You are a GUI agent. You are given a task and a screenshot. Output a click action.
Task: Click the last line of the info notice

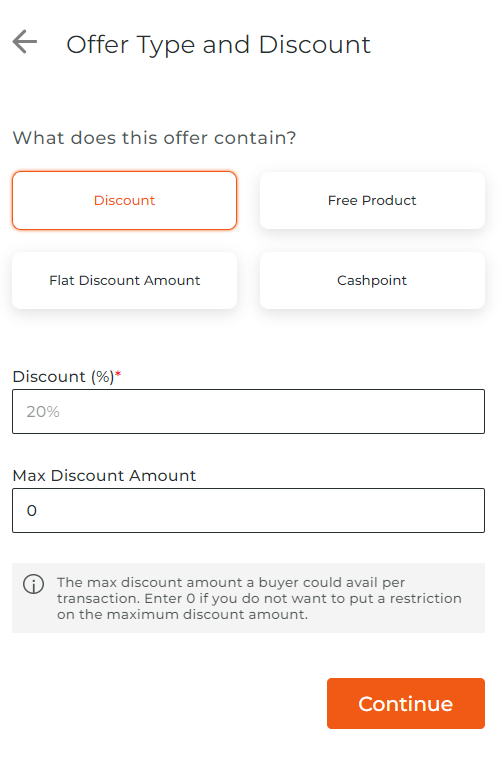tap(183, 614)
